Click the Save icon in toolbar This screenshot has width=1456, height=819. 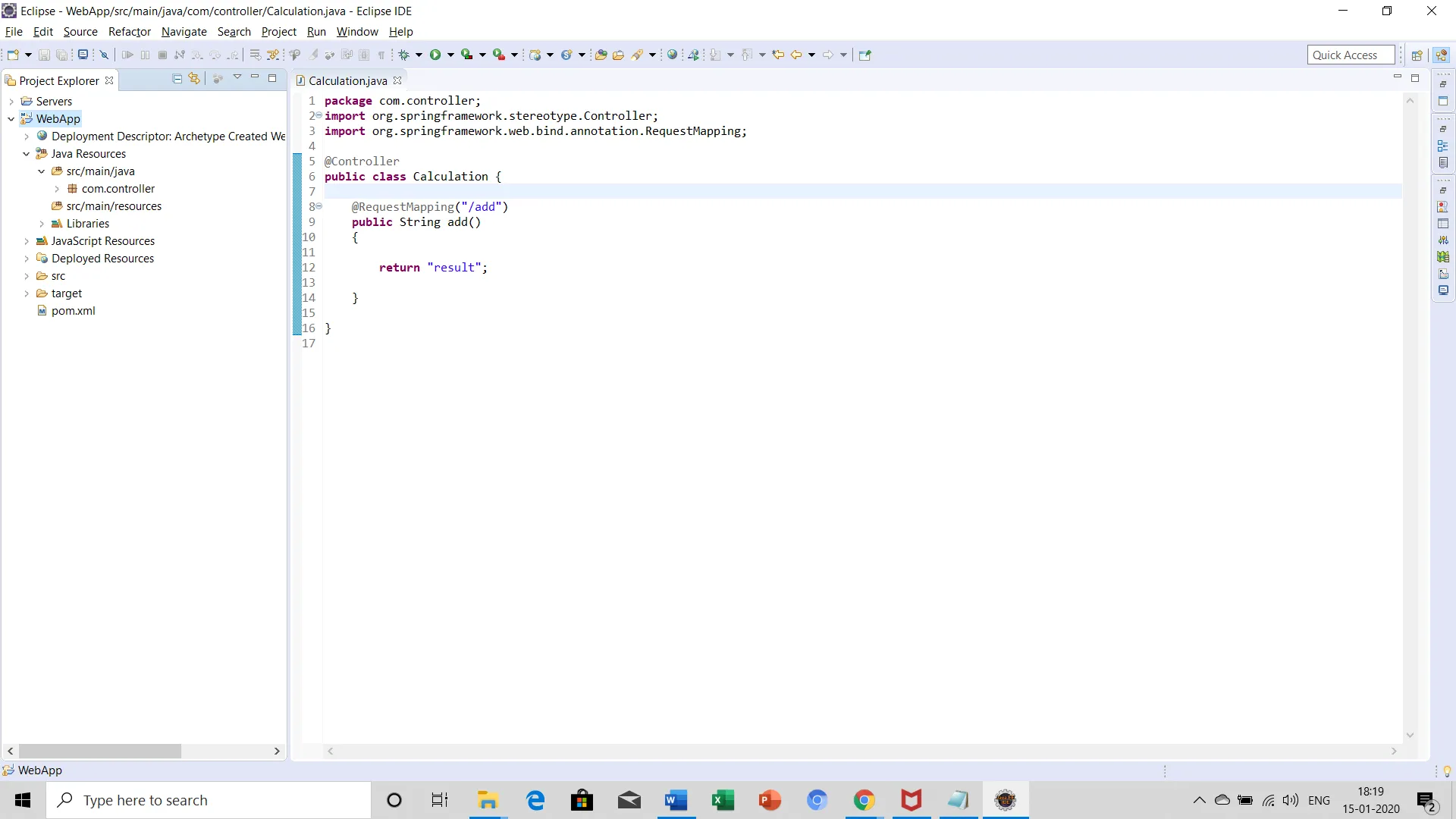[44, 55]
